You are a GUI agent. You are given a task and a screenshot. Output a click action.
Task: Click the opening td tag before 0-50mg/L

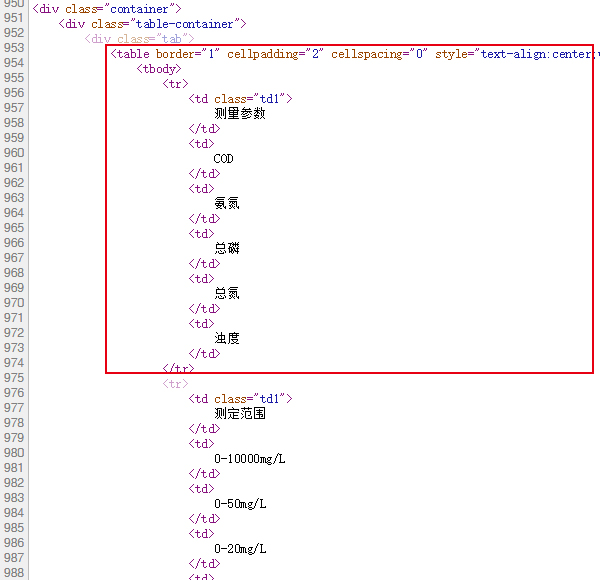pyautogui.click(x=201, y=489)
